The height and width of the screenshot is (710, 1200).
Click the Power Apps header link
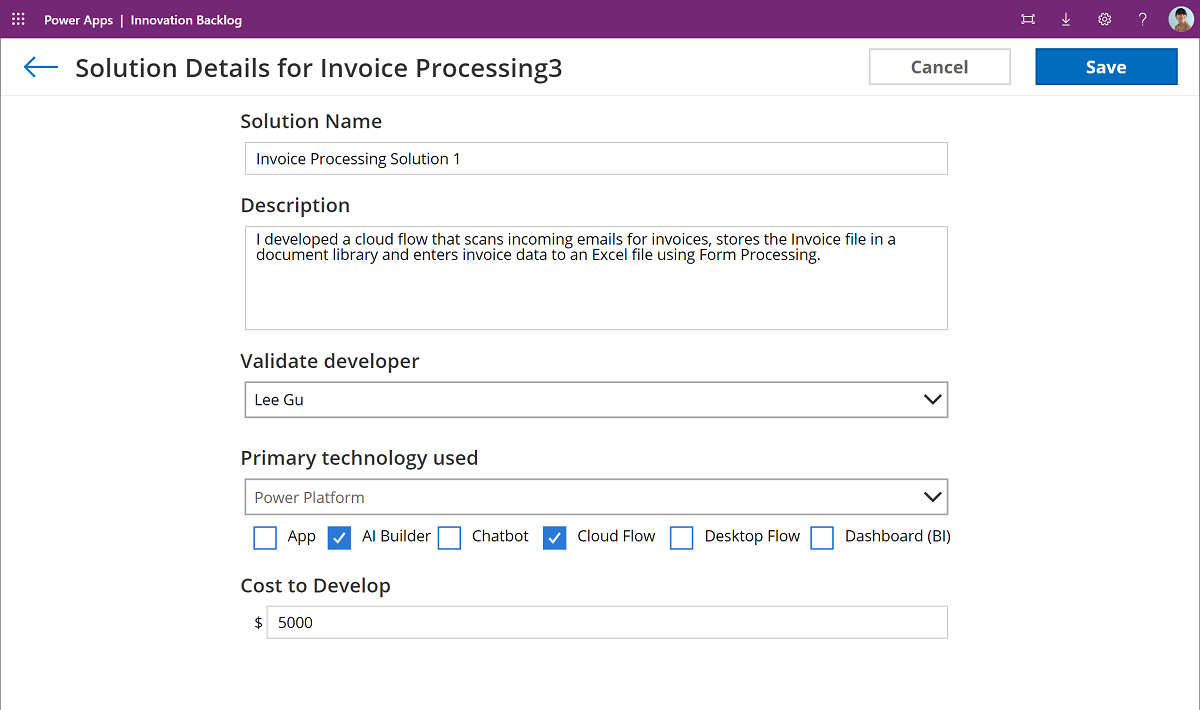coord(78,20)
